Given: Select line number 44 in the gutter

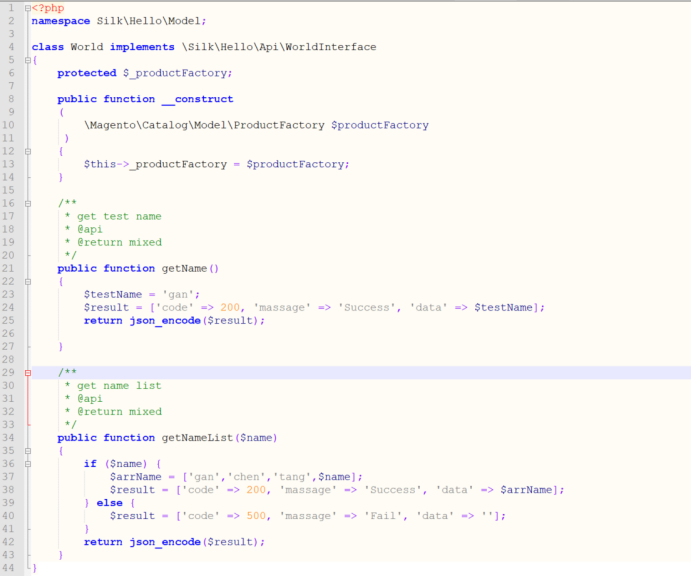Looking at the screenshot, I should click(x=8, y=568).
